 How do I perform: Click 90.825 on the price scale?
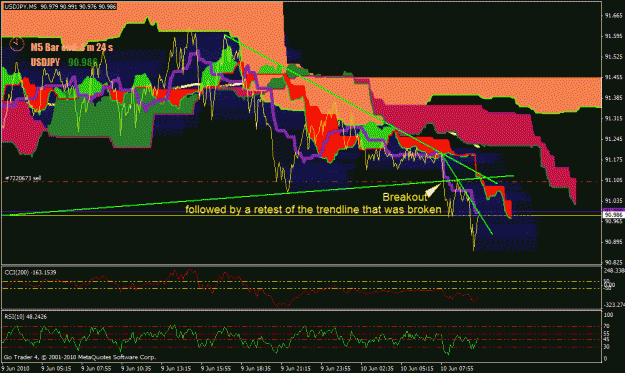pos(613,262)
